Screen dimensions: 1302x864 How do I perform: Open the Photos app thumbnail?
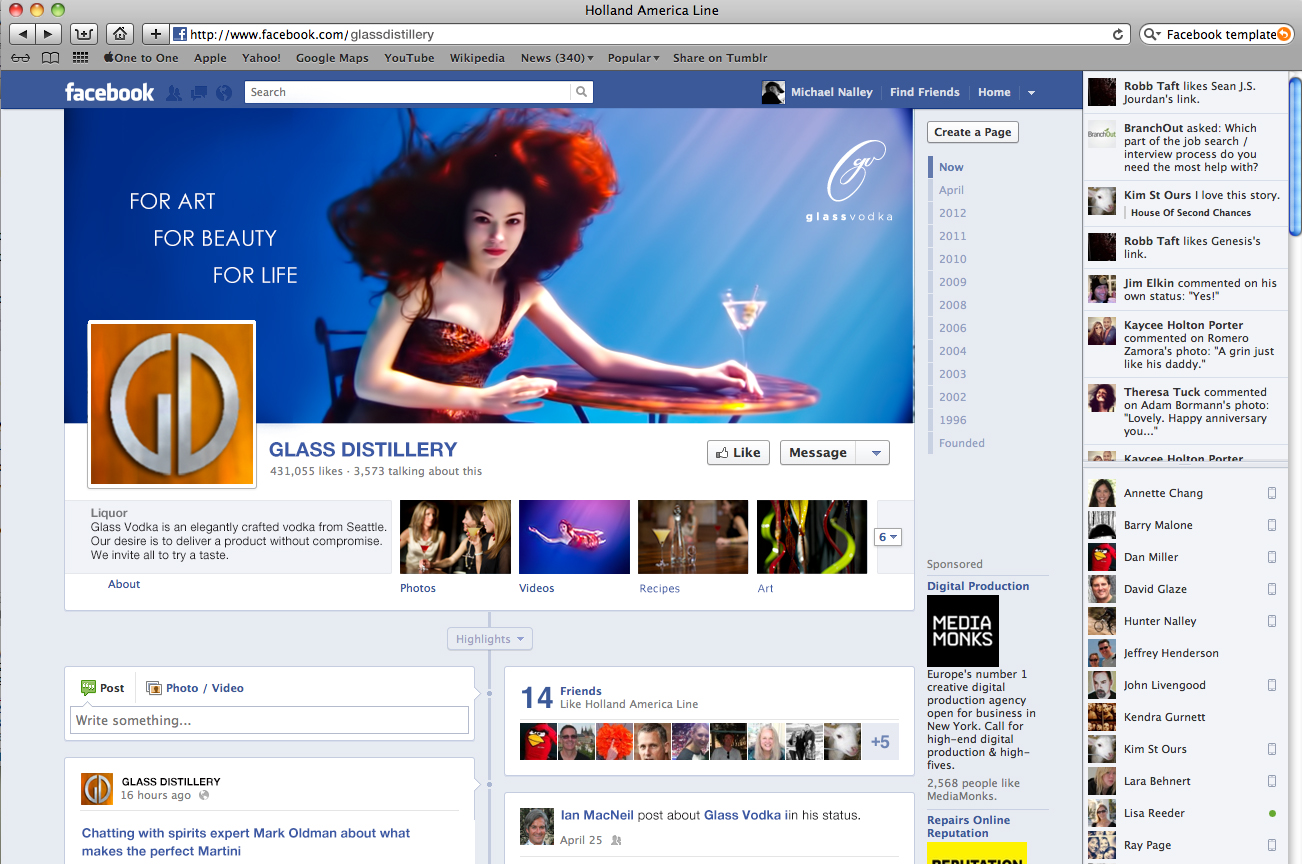(455, 537)
